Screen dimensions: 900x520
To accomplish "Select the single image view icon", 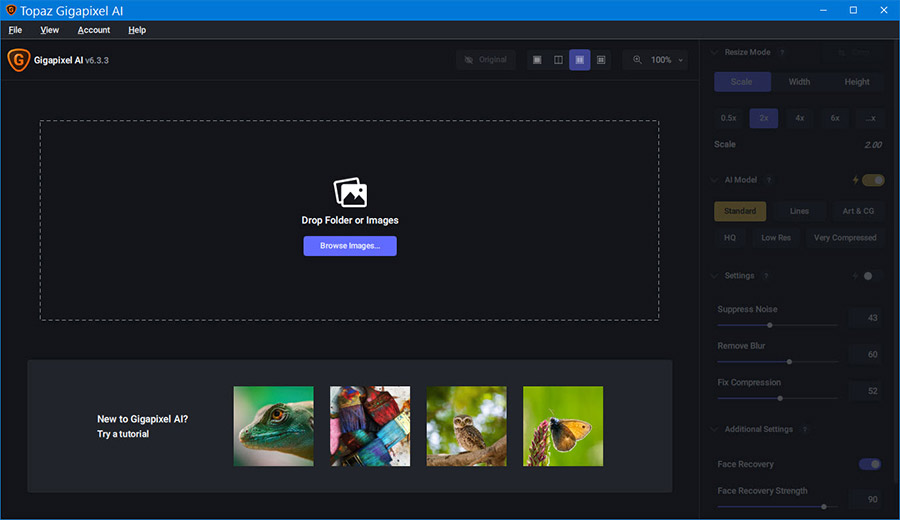I will coord(537,60).
